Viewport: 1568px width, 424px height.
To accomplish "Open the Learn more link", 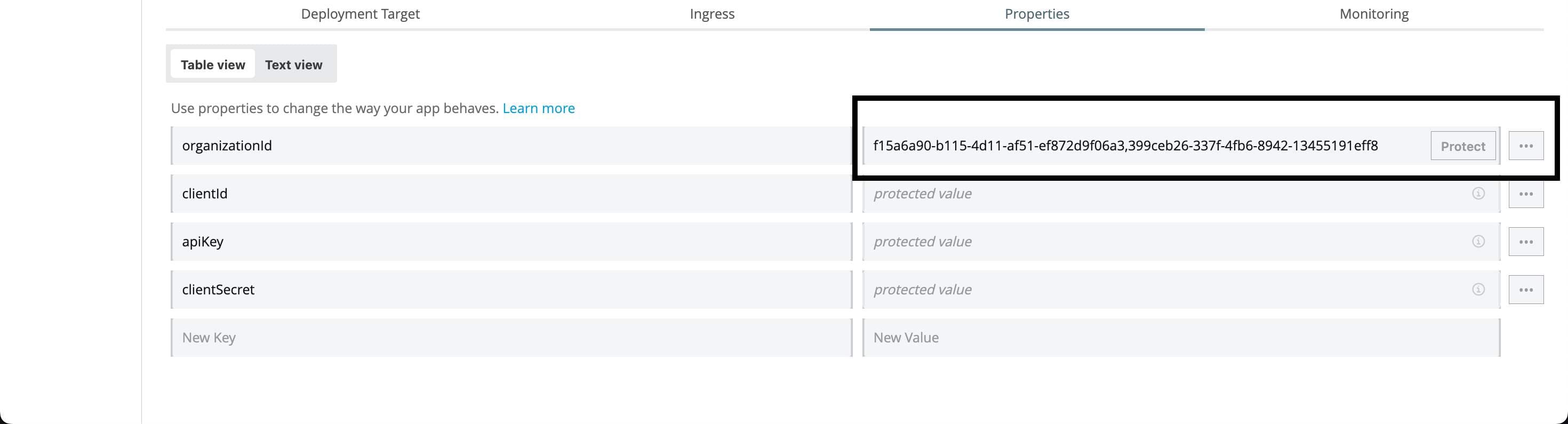I will [x=539, y=108].
